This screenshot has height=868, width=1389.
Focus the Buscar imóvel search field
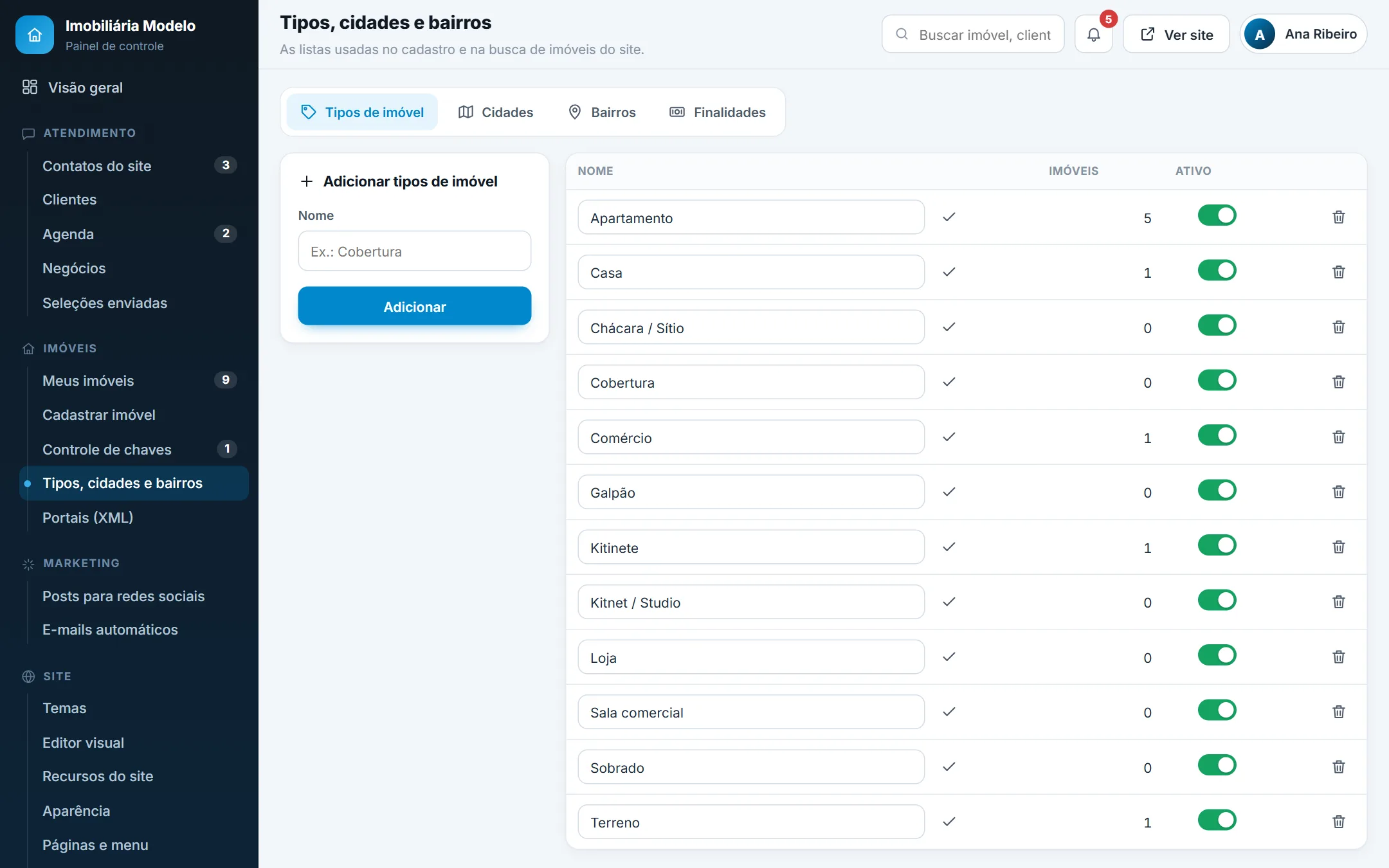pos(973,35)
